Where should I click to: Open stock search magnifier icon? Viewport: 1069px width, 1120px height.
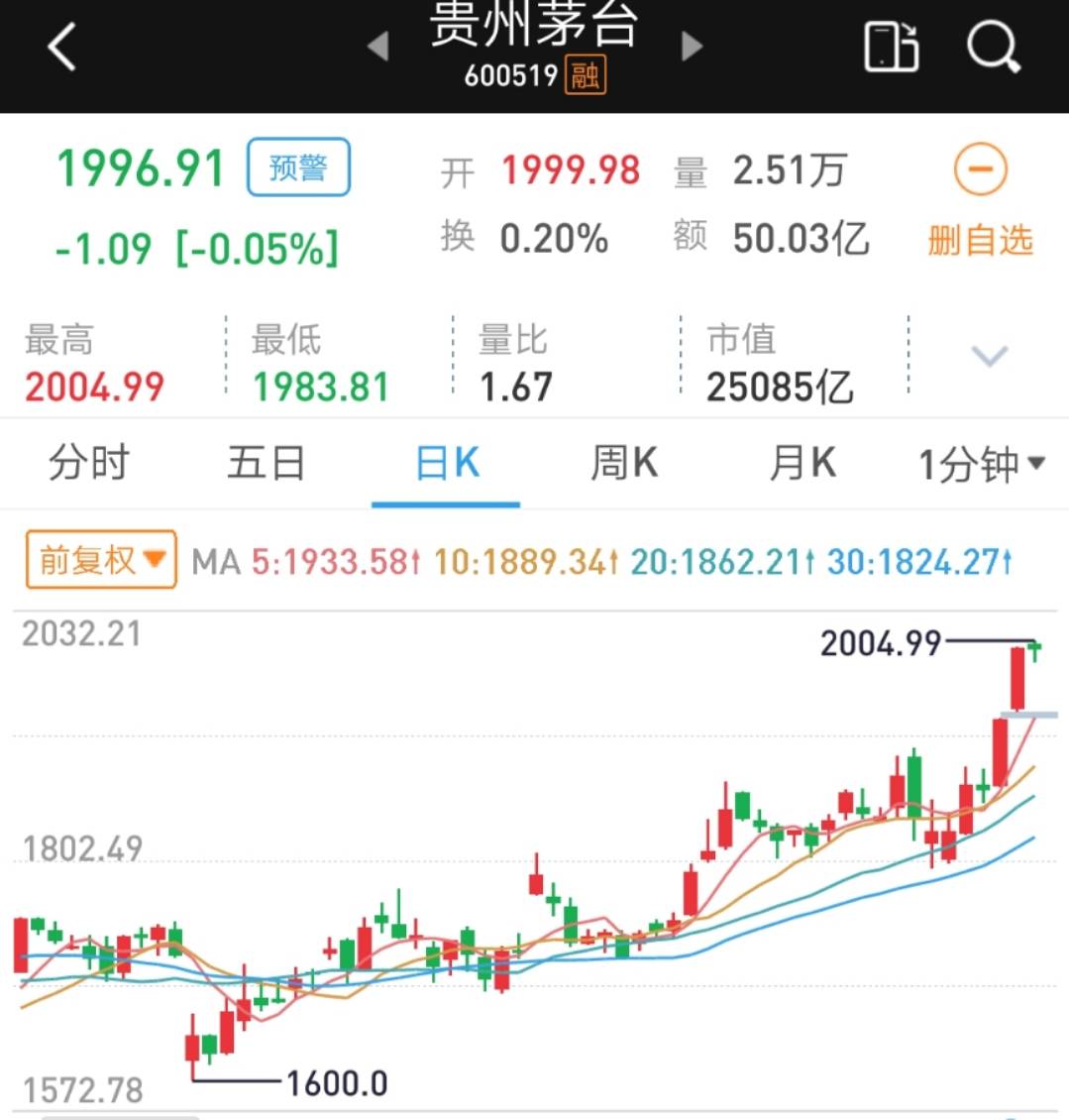[x=994, y=48]
